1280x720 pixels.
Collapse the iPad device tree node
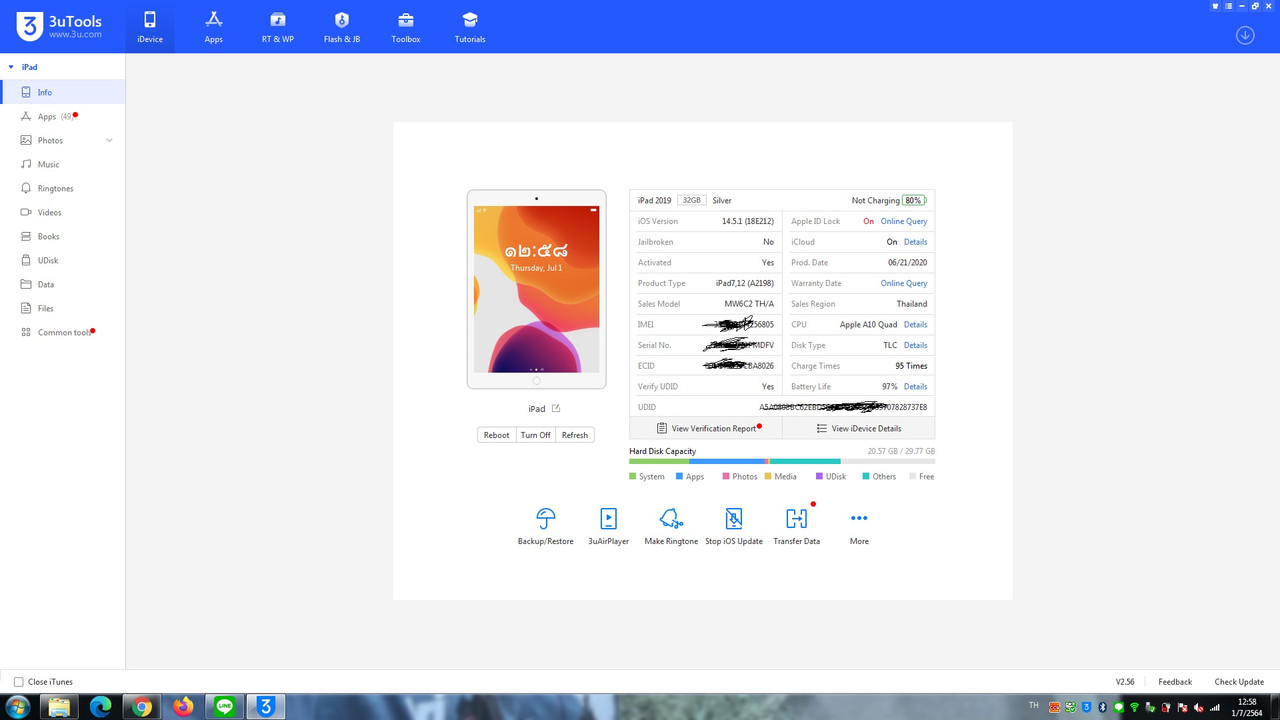[x=11, y=67]
